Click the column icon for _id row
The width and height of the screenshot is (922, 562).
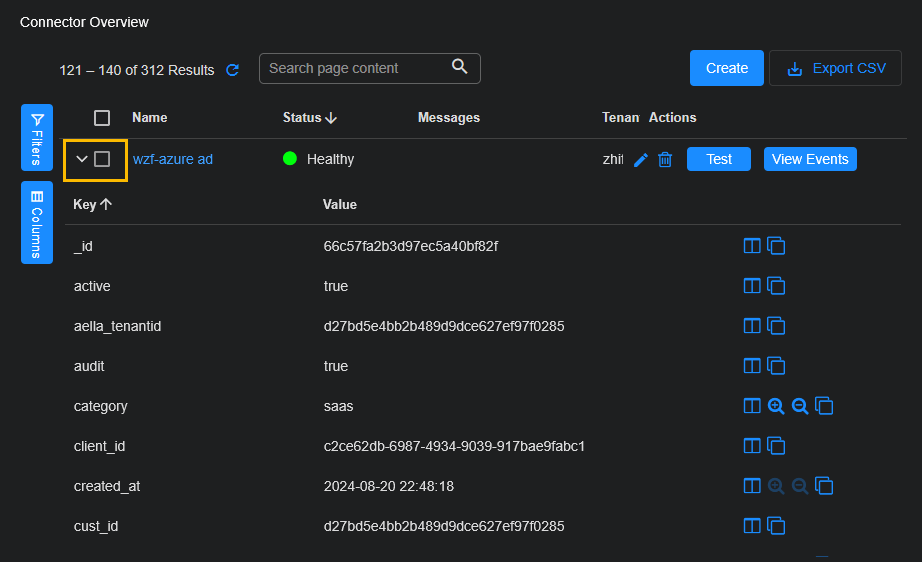pyautogui.click(x=752, y=246)
